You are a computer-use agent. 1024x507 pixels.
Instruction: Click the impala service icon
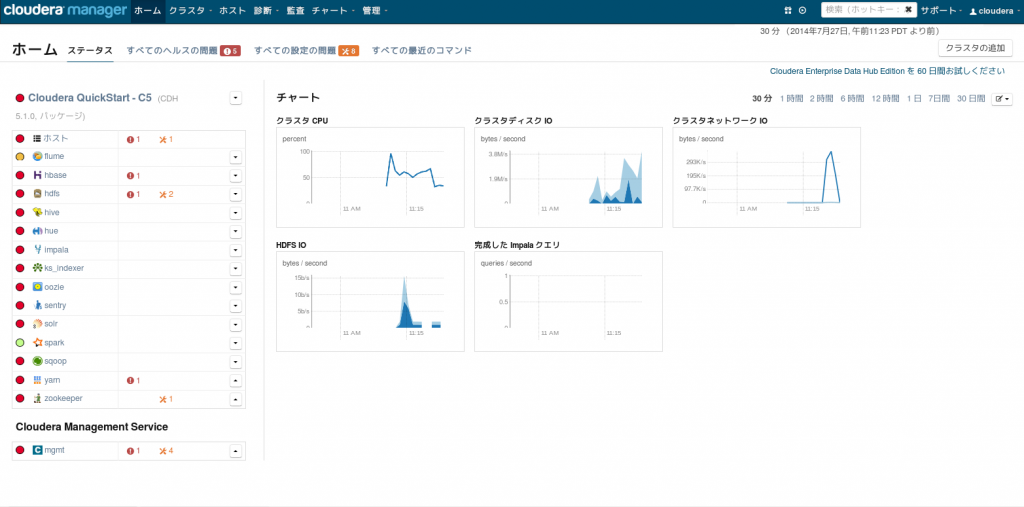click(x=38, y=250)
